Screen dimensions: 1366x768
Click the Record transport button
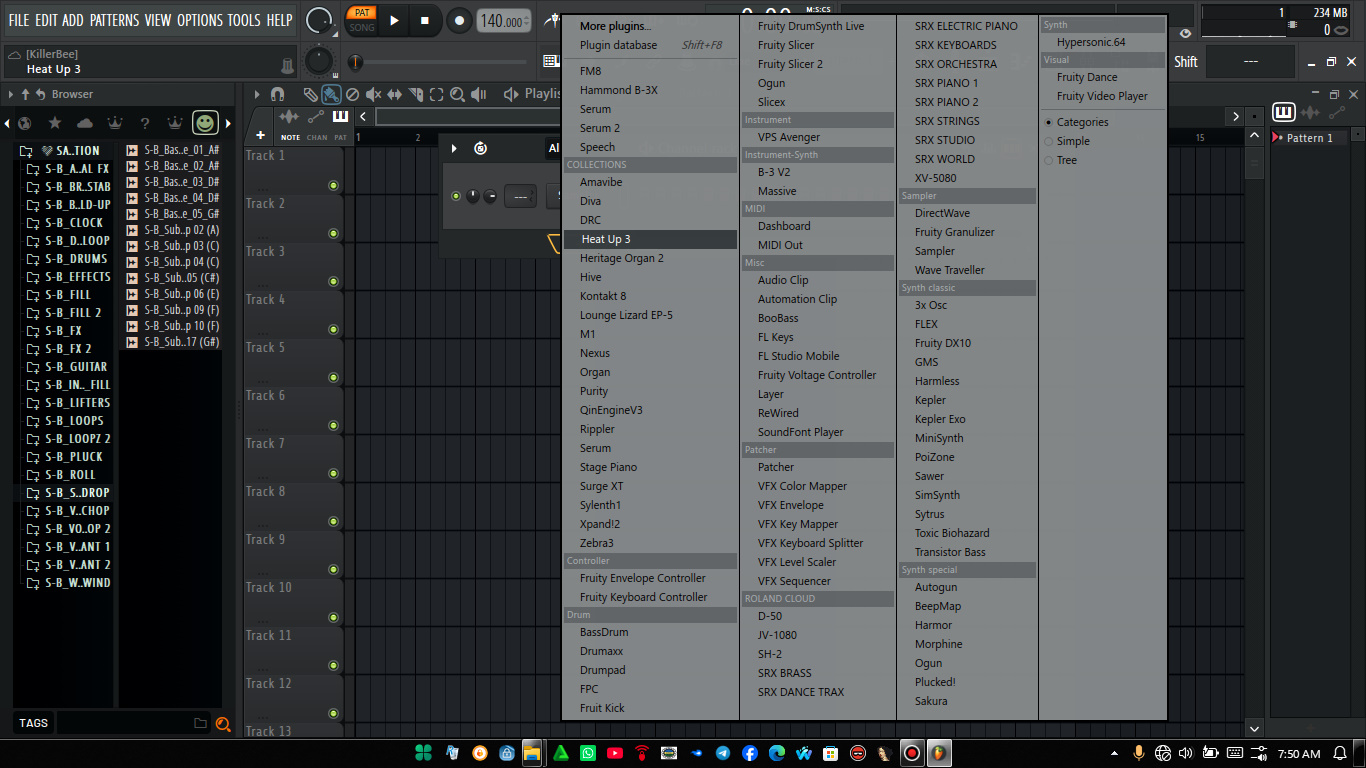point(459,20)
